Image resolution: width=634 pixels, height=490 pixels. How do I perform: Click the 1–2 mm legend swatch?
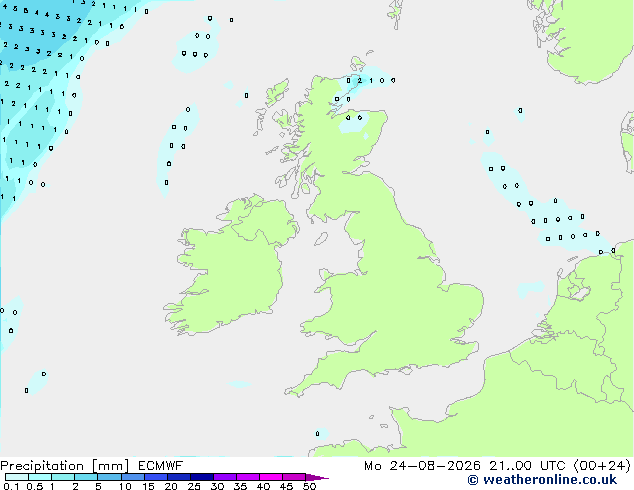(63, 477)
